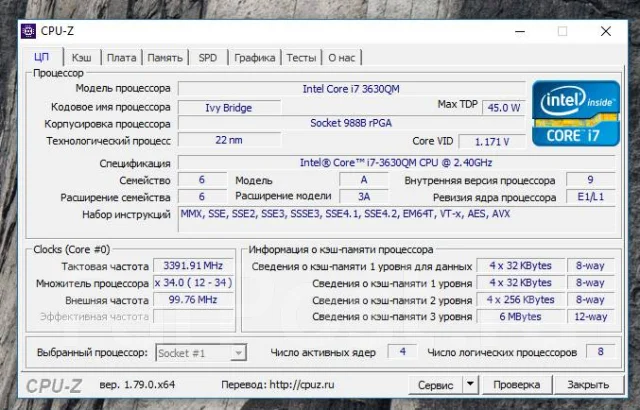Show the О нас tab
The width and height of the screenshot is (640, 410).
pos(342,58)
